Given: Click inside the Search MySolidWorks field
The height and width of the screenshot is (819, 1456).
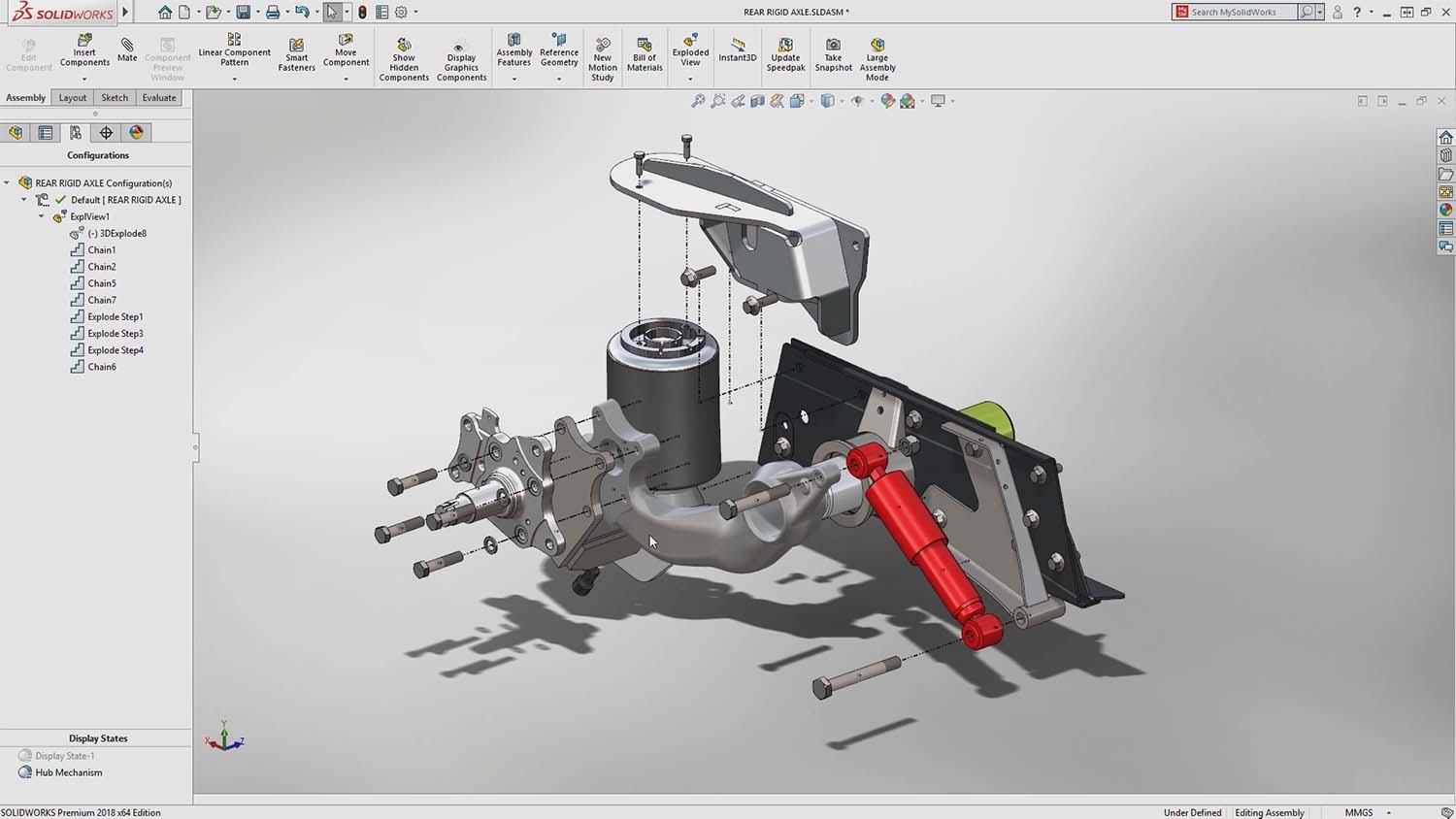Looking at the screenshot, I should click(x=1242, y=12).
